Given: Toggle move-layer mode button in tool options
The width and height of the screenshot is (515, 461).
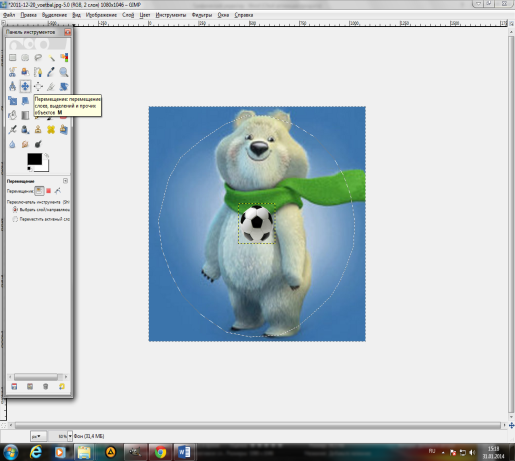Looking at the screenshot, I should tap(39, 191).
